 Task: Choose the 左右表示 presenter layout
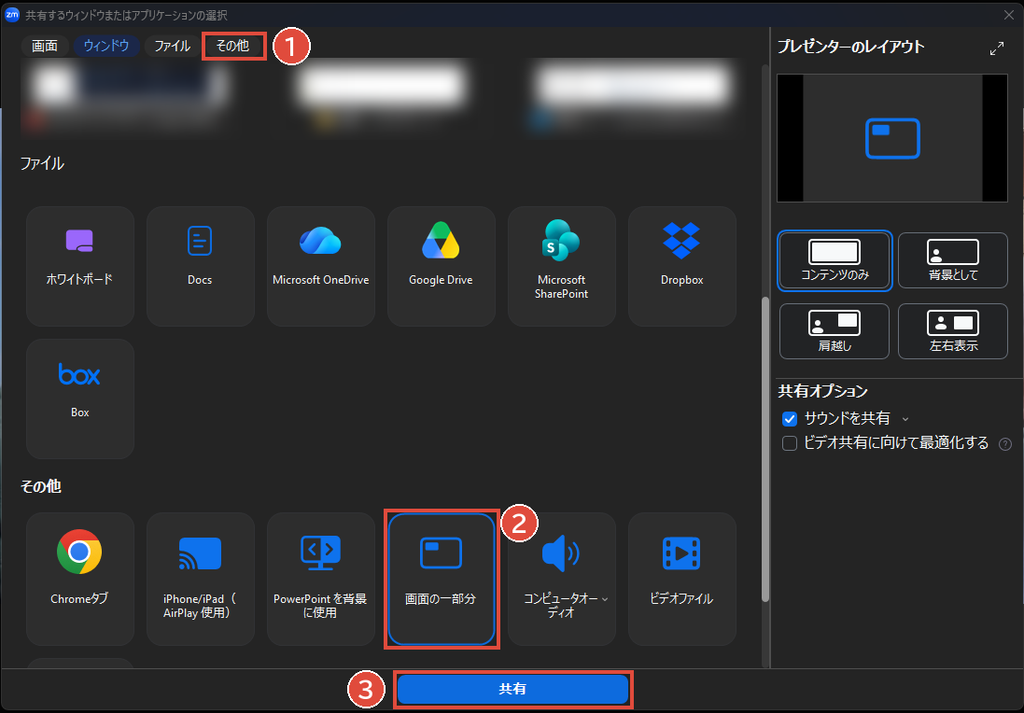[x=953, y=331]
